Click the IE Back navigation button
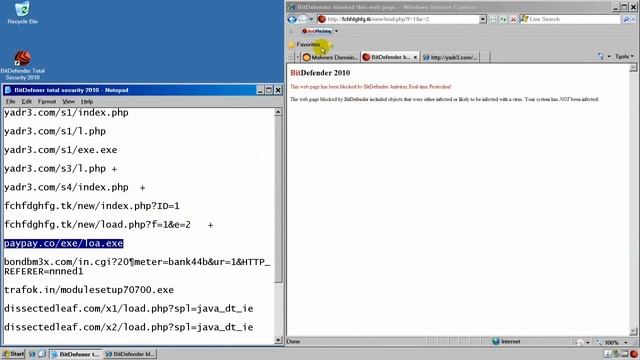The height and width of the screenshot is (360, 640). click(292, 19)
